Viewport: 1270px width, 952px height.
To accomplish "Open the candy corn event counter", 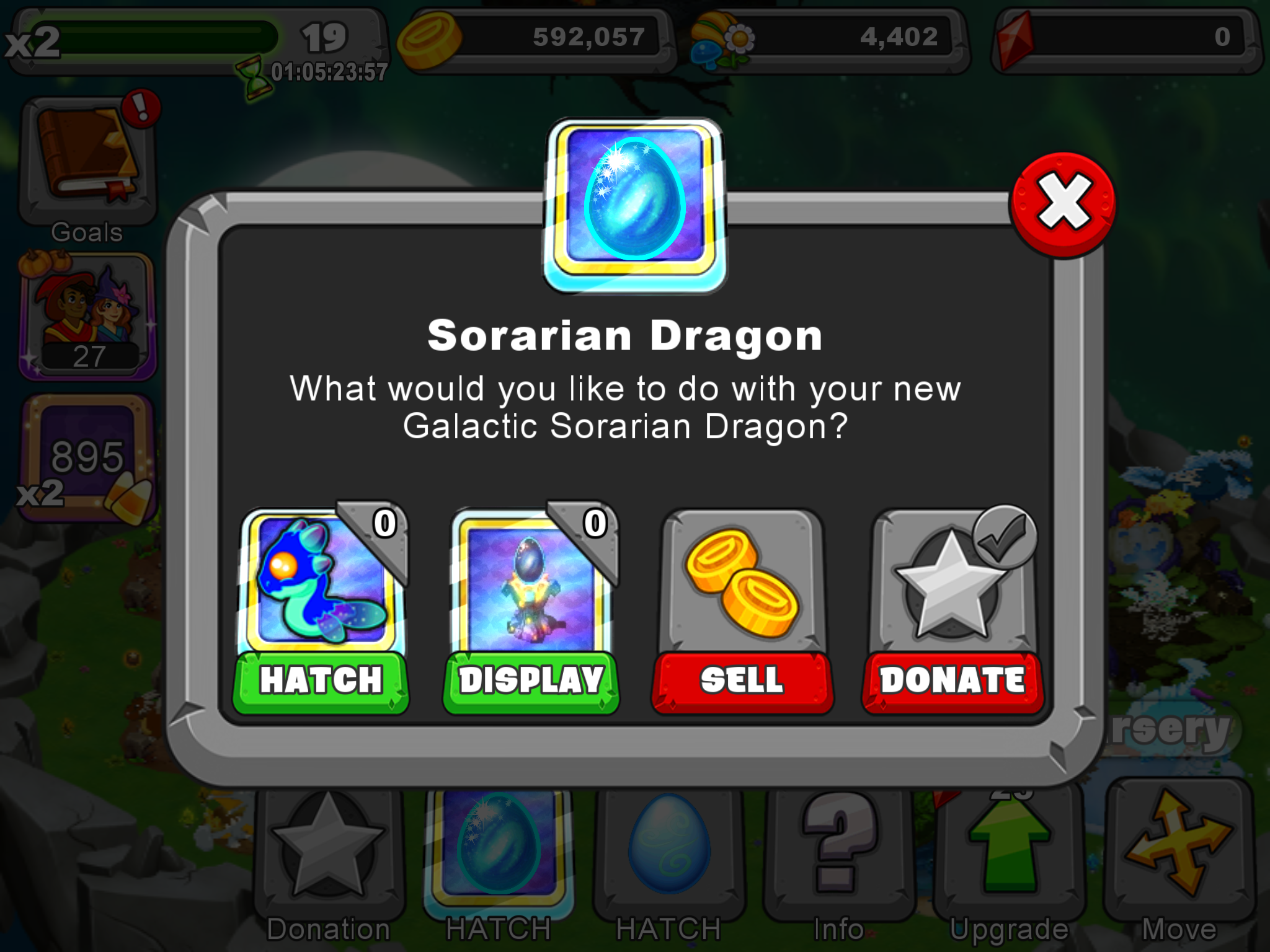I will click(87, 460).
